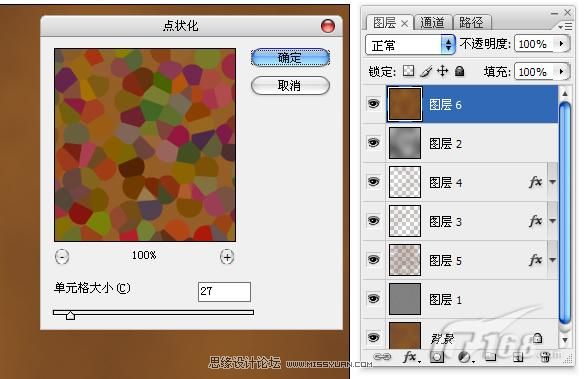
Task: Click layers scrollbar up arrow
Action: (x=565, y=94)
